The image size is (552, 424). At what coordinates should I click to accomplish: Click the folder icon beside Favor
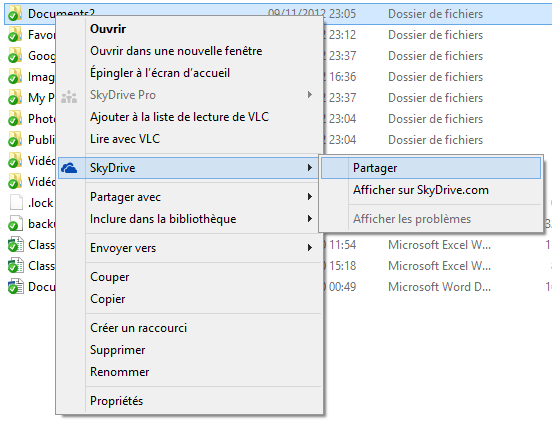(x=15, y=35)
